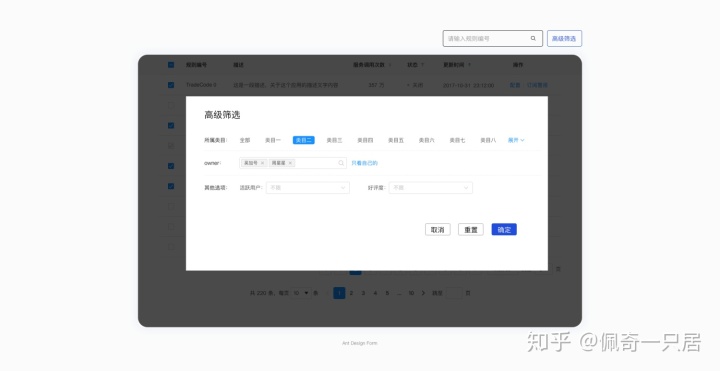
Task: Click 配置 link in TradeCode 0 row
Action: tap(515, 85)
